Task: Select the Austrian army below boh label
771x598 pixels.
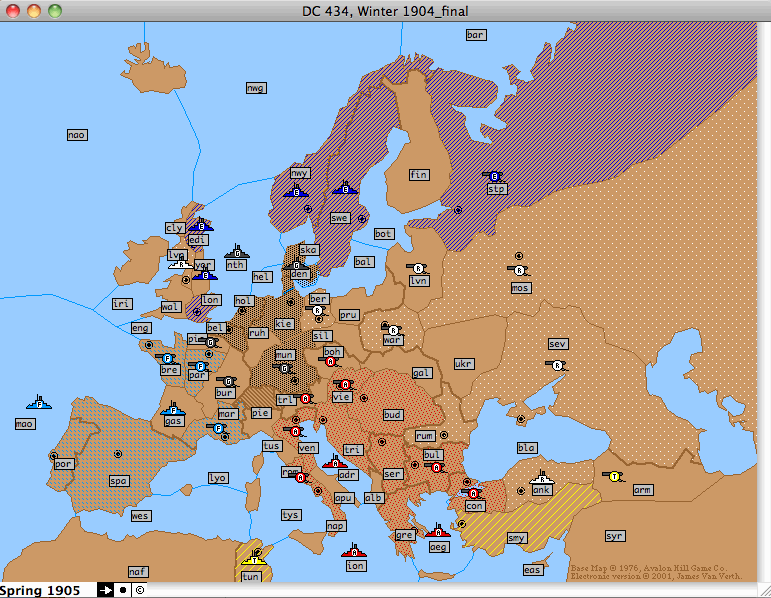Action: pos(330,361)
